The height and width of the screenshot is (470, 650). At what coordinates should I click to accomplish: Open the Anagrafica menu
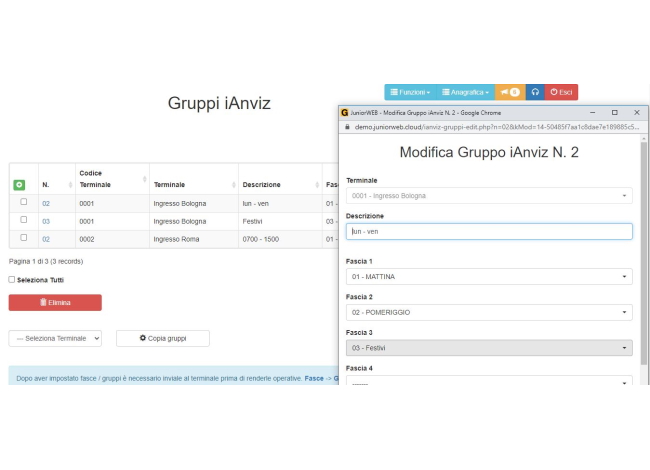tap(466, 92)
